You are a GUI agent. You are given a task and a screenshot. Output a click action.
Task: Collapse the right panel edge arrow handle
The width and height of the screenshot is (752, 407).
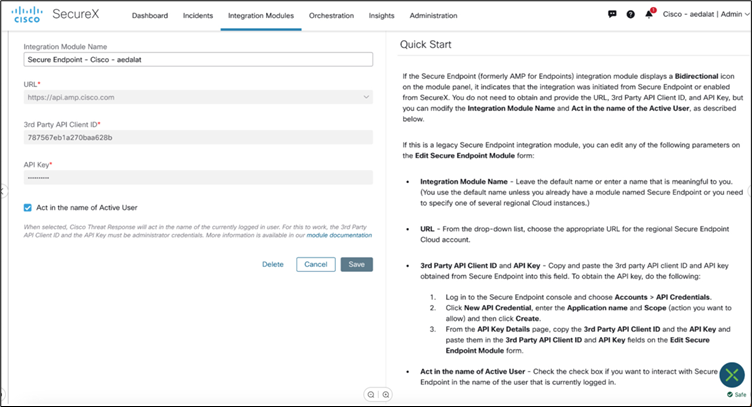coord(749,191)
